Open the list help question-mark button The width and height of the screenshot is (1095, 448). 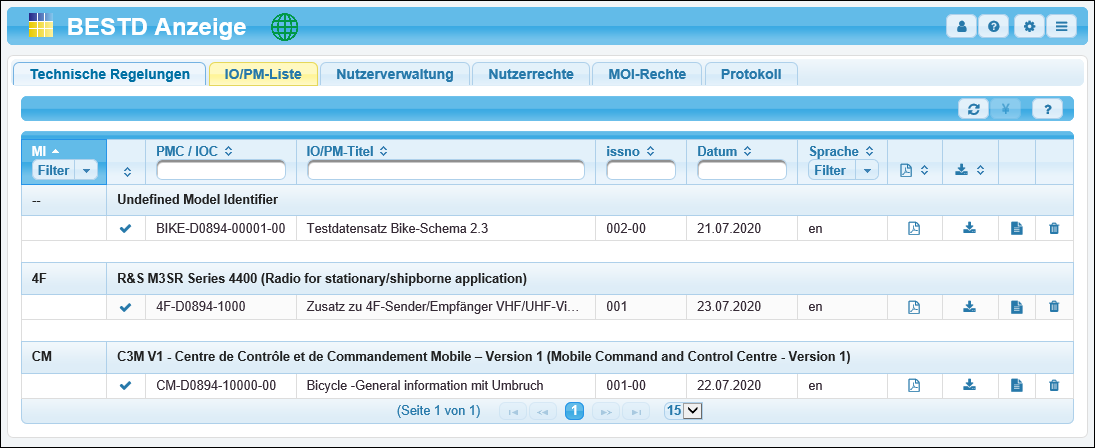[1047, 109]
